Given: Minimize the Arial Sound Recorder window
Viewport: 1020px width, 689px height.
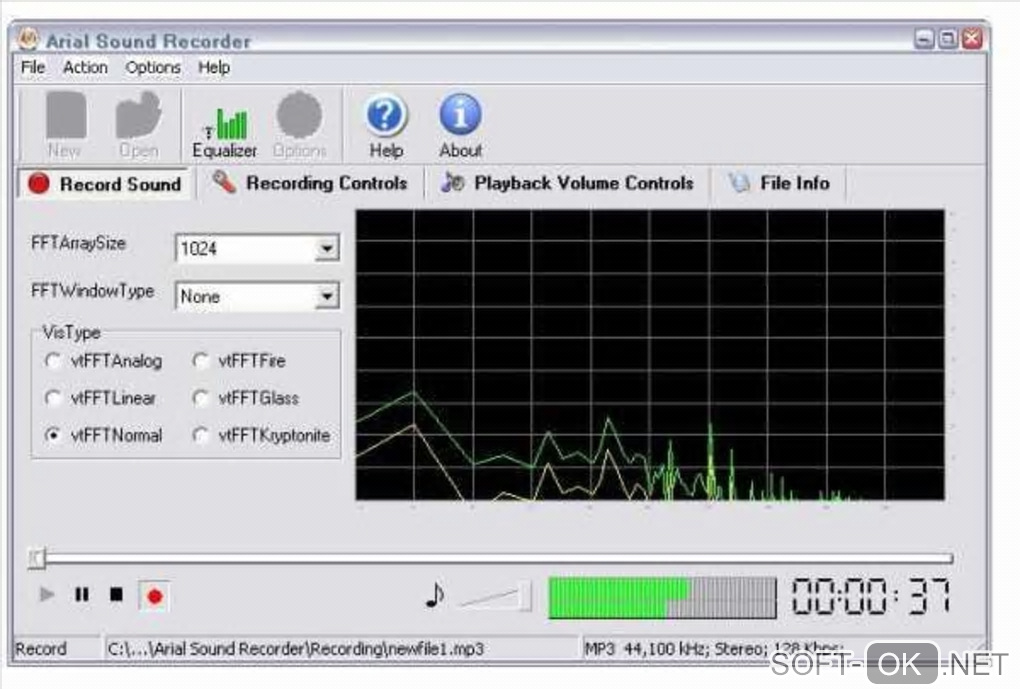Looking at the screenshot, I should coord(924,39).
